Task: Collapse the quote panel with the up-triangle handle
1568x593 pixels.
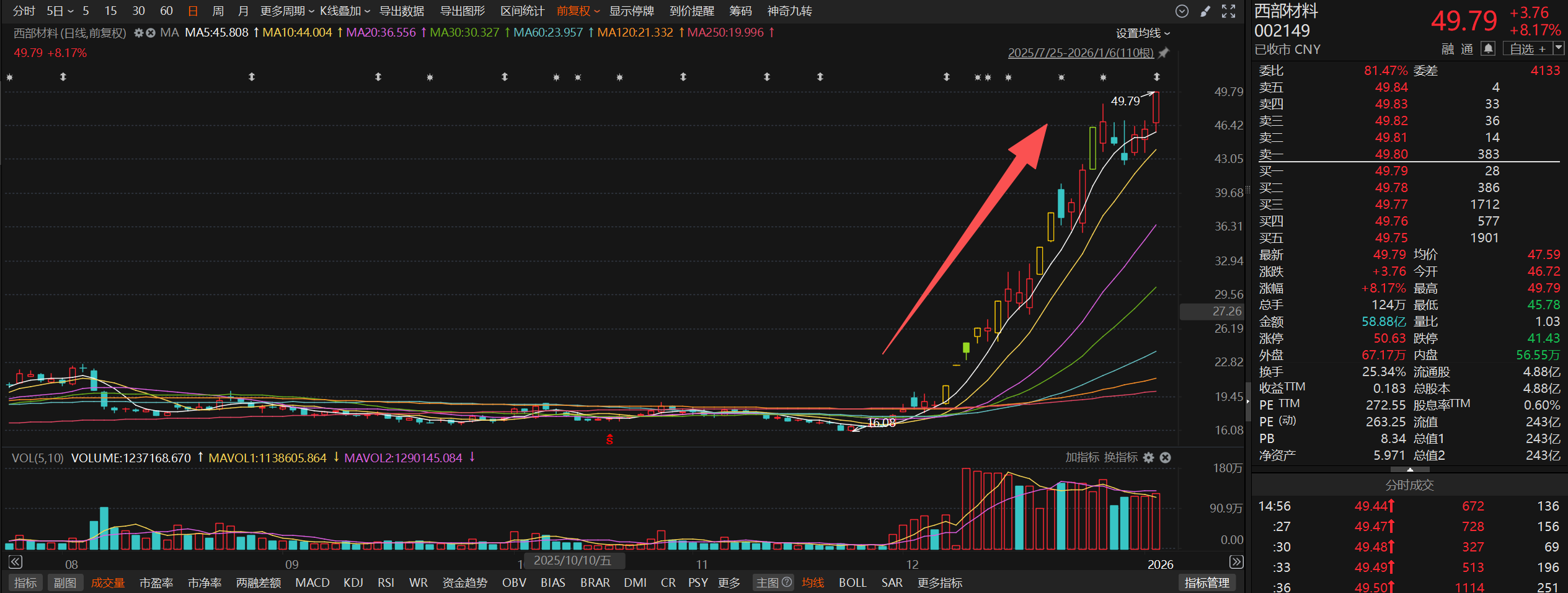Action: 1409,470
